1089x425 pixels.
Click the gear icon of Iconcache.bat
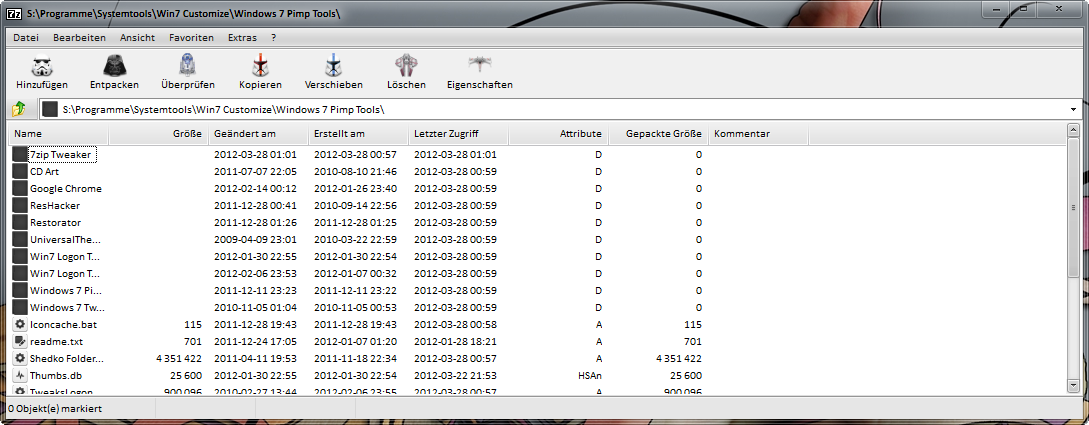pyautogui.click(x=19, y=324)
